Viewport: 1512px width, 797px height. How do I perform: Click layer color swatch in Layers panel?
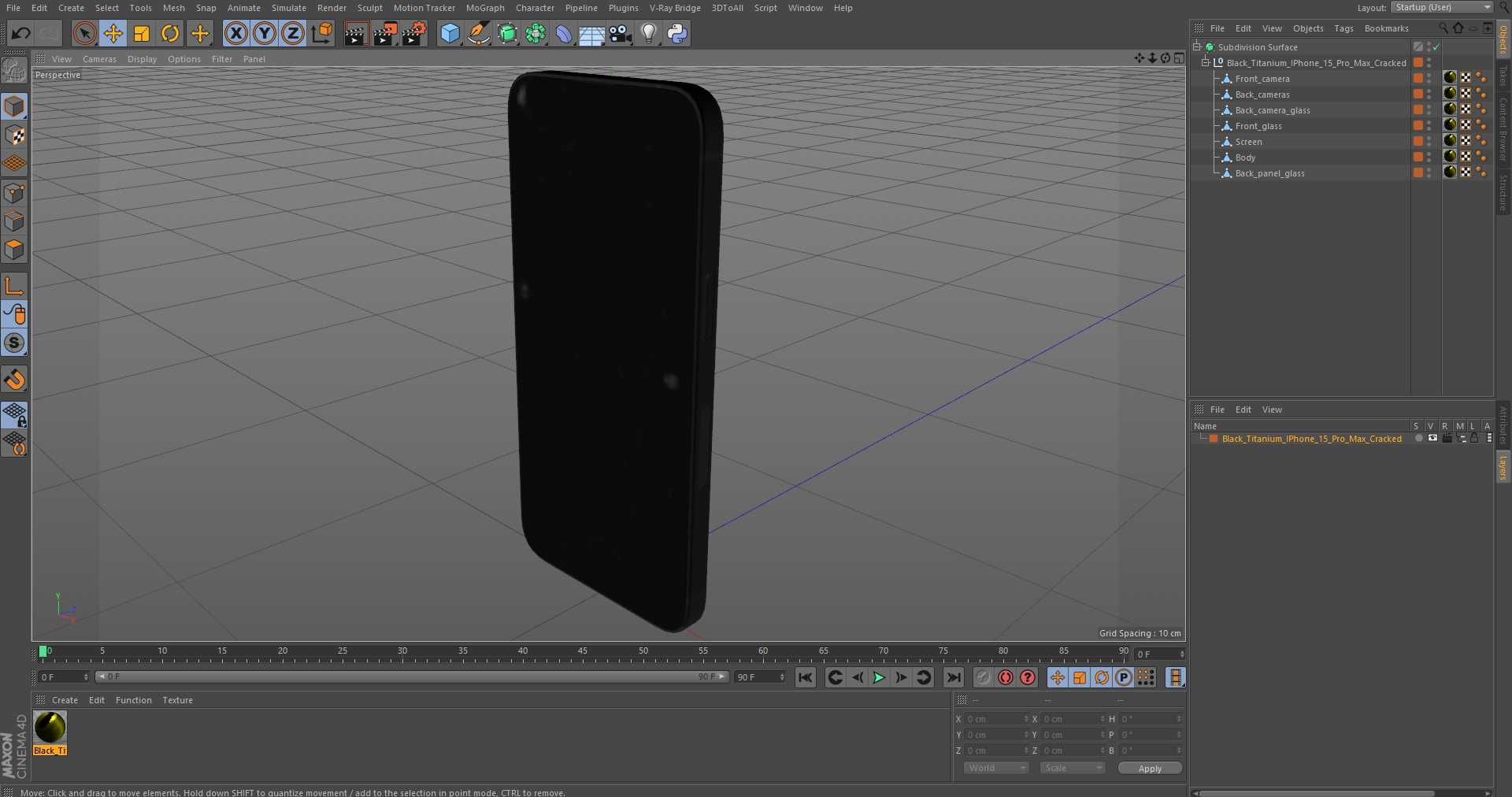click(x=1214, y=439)
